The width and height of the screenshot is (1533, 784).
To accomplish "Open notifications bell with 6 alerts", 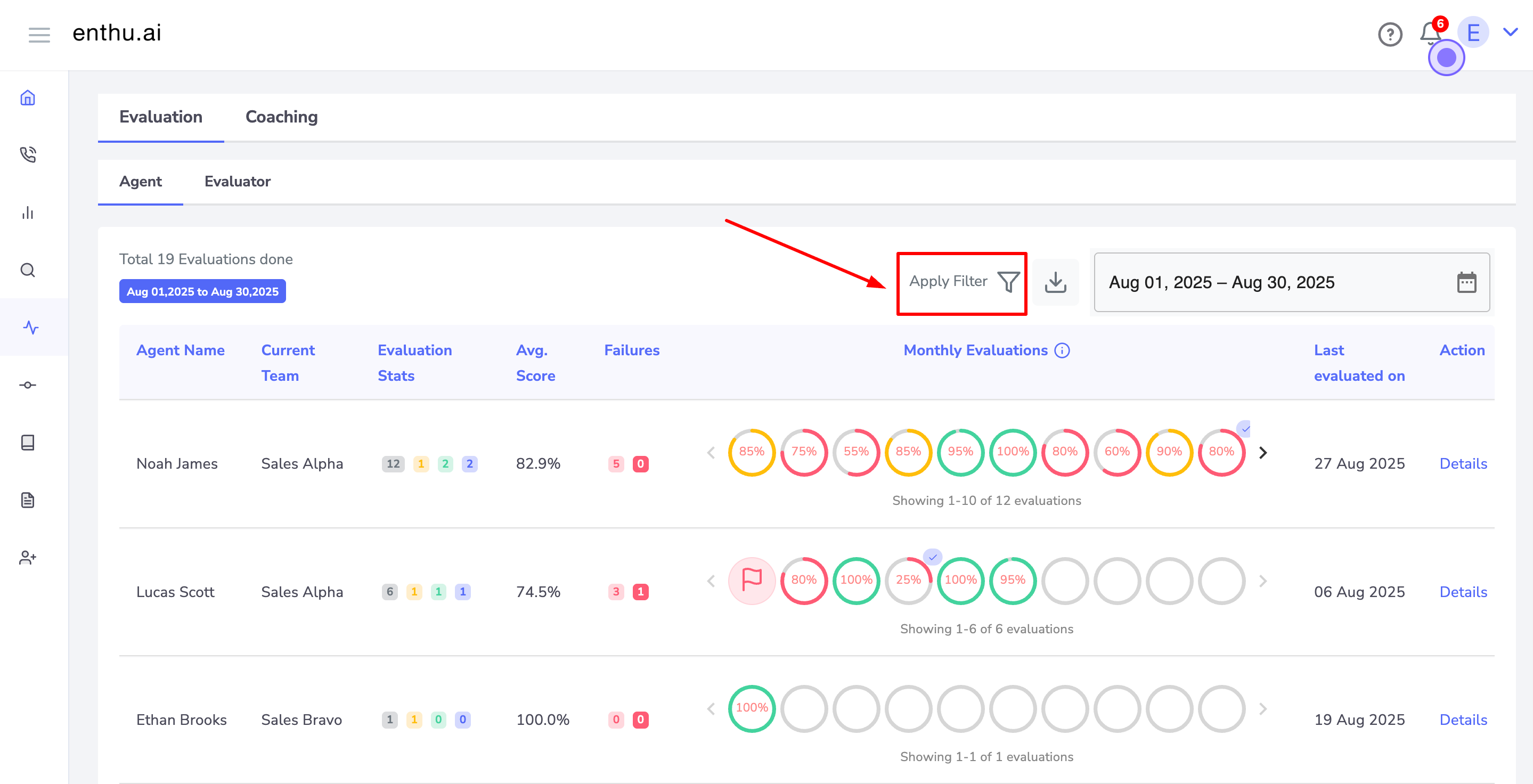I will click(x=1431, y=34).
